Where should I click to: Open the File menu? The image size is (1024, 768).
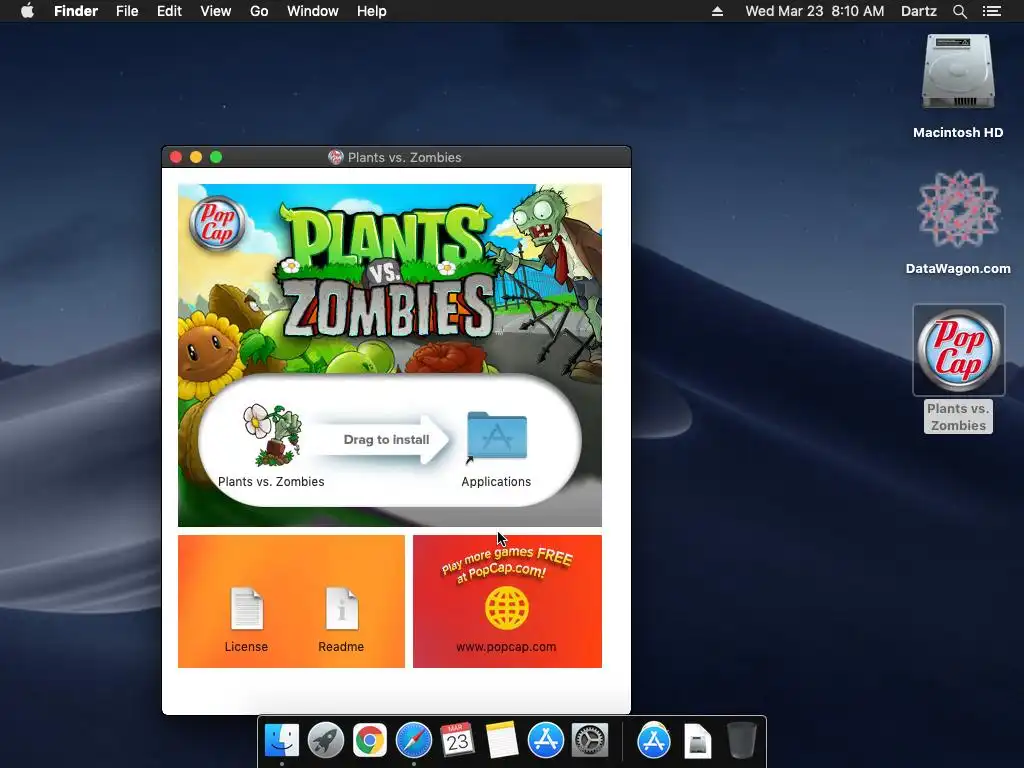pyautogui.click(x=127, y=11)
